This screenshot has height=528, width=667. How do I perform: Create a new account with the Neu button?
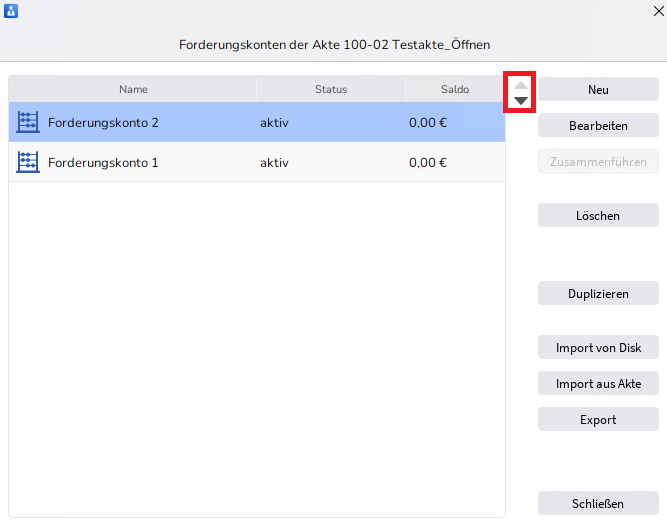click(598, 89)
